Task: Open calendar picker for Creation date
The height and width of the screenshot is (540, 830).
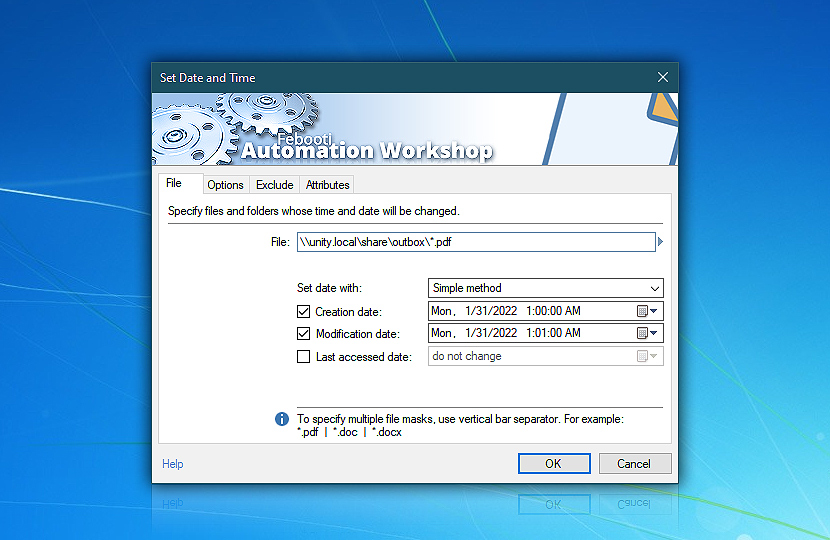Action: (647, 311)
